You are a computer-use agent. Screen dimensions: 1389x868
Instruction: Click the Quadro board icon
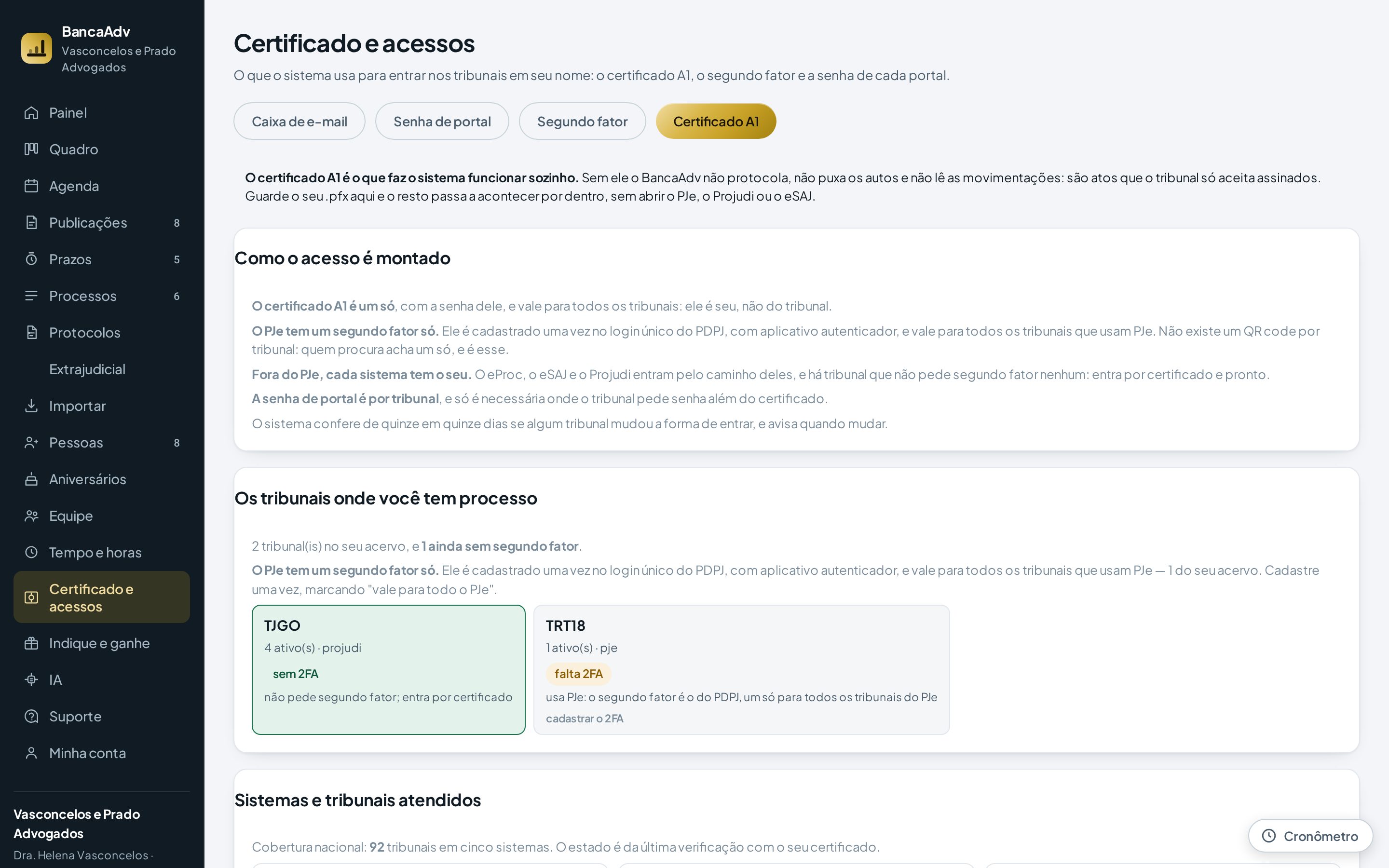pos(31,149)
